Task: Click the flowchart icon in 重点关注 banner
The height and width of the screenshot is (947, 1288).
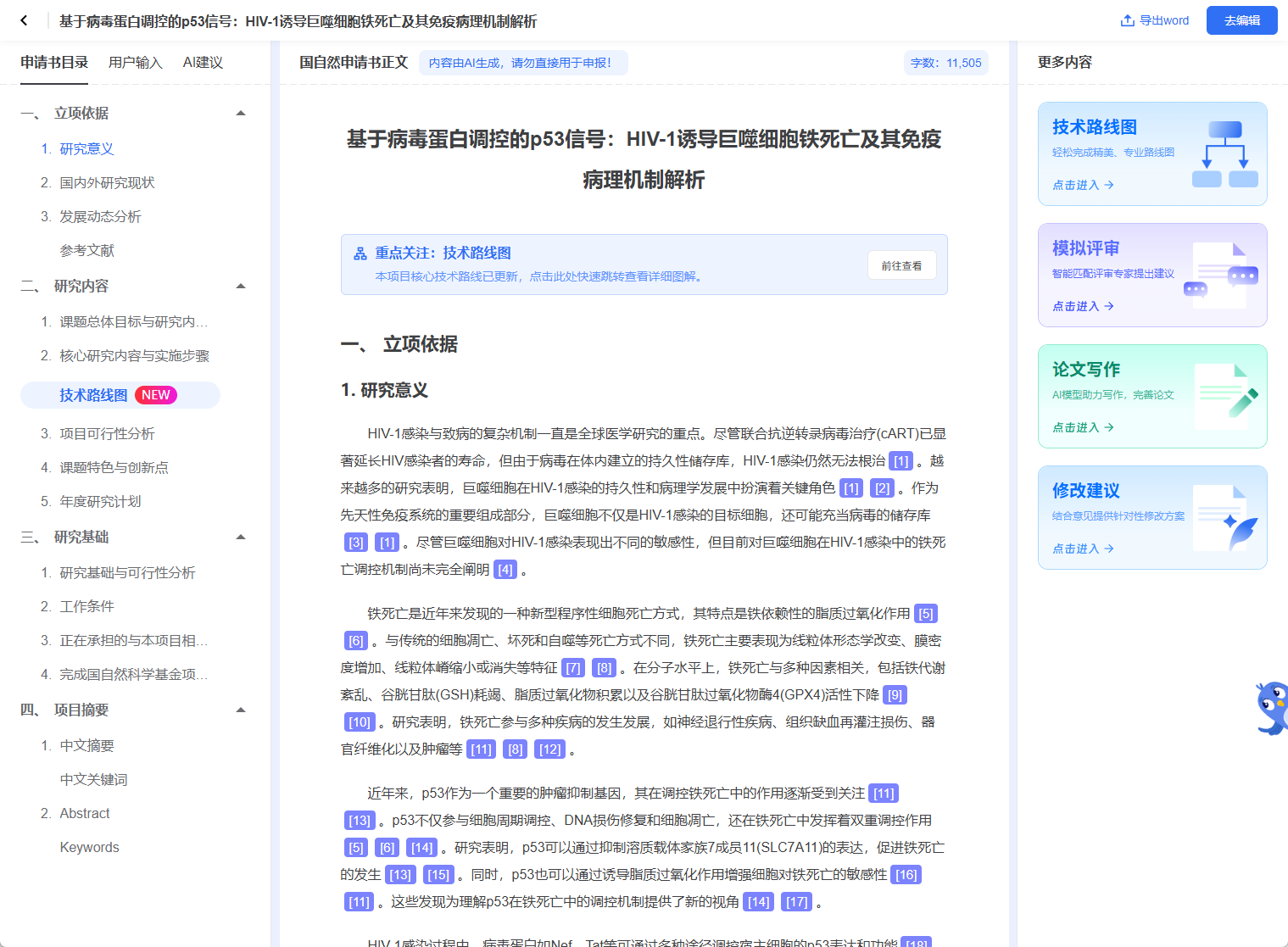Action: 360,253
